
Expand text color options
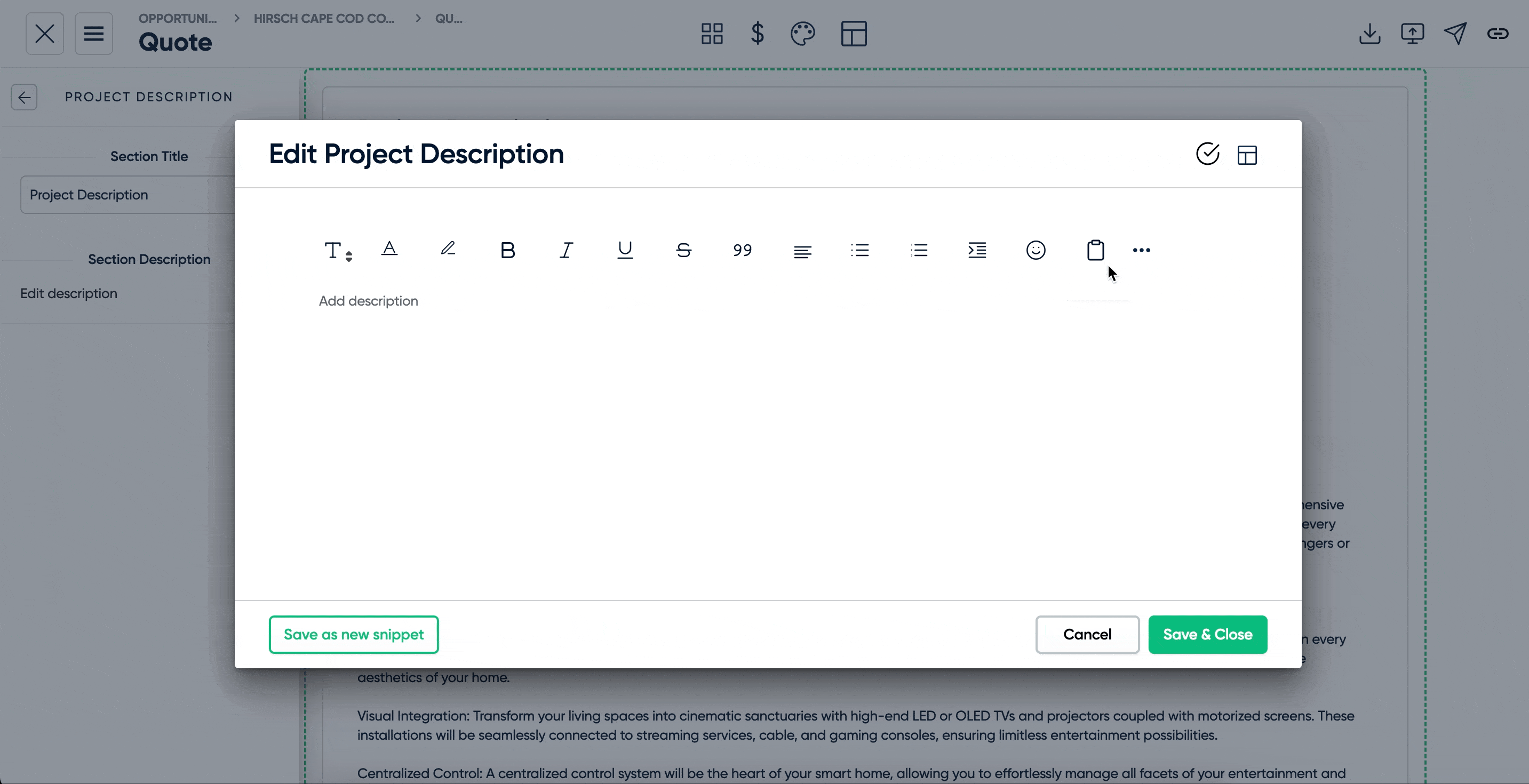tap(389, 249)
